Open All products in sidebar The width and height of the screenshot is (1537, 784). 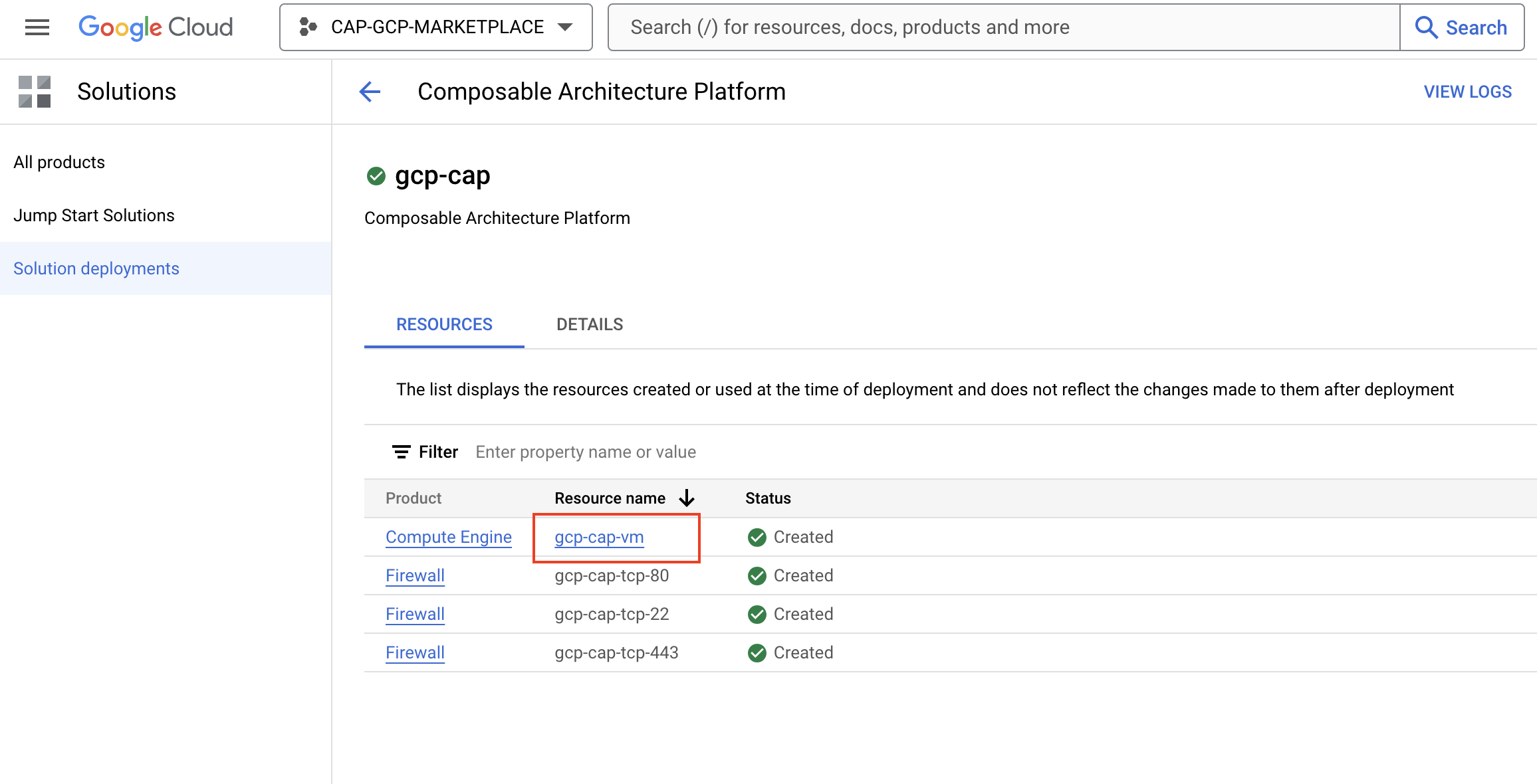(59, 163)
